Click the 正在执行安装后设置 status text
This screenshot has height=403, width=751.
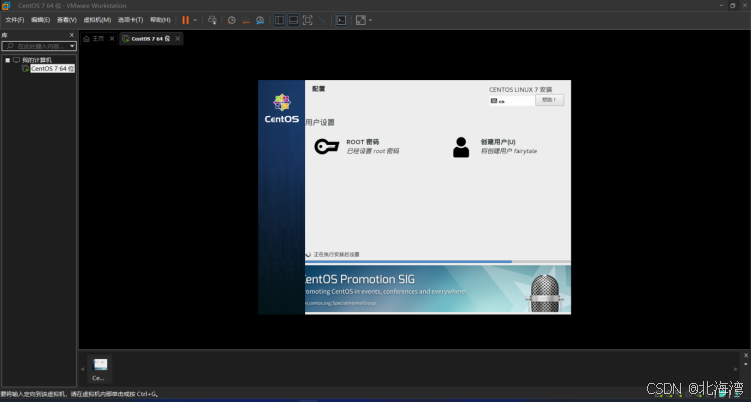(x=336, y=254)
